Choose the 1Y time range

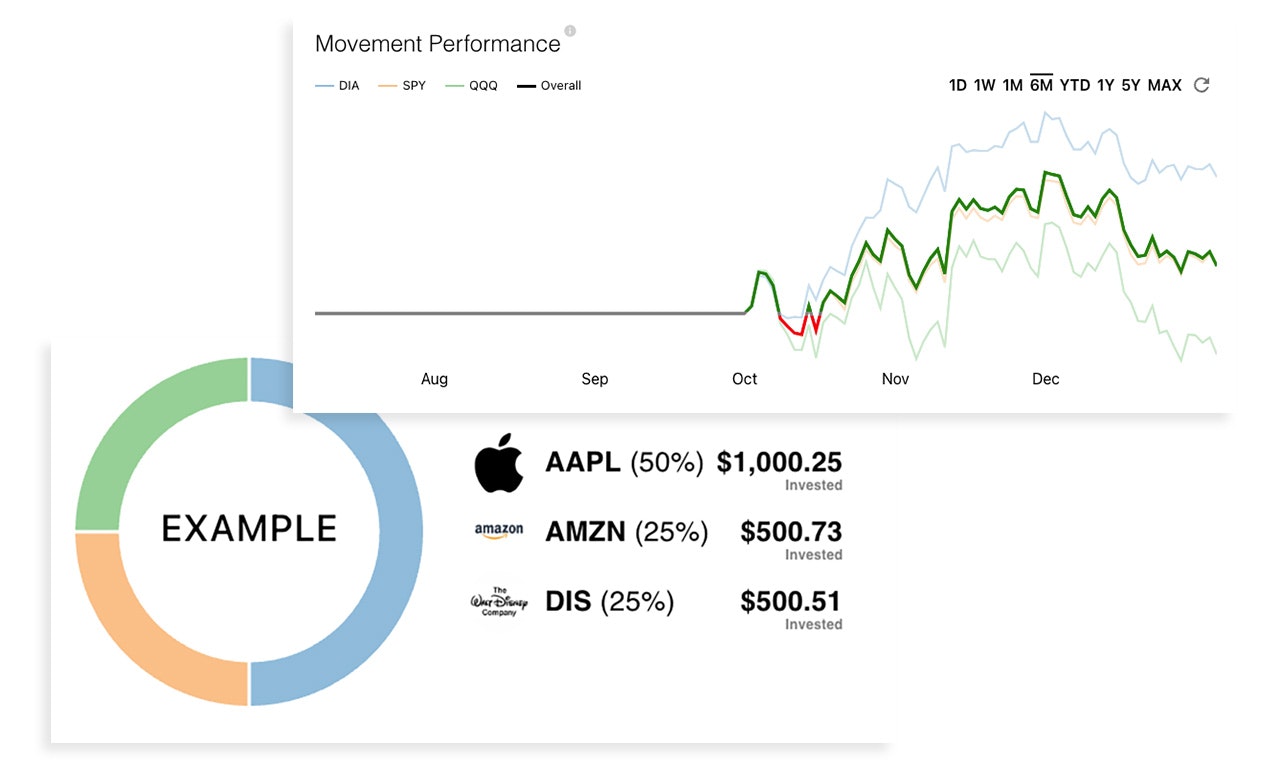pyautogui.click(x=1105, y=86)
